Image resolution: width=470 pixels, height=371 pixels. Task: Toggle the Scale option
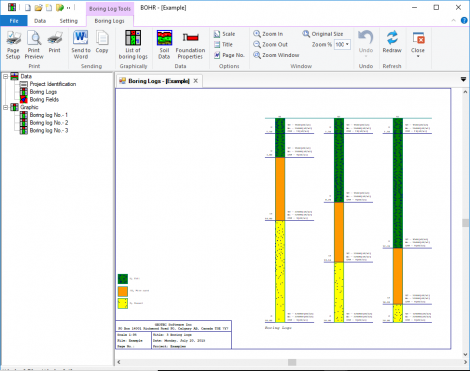tap(224, 34)
